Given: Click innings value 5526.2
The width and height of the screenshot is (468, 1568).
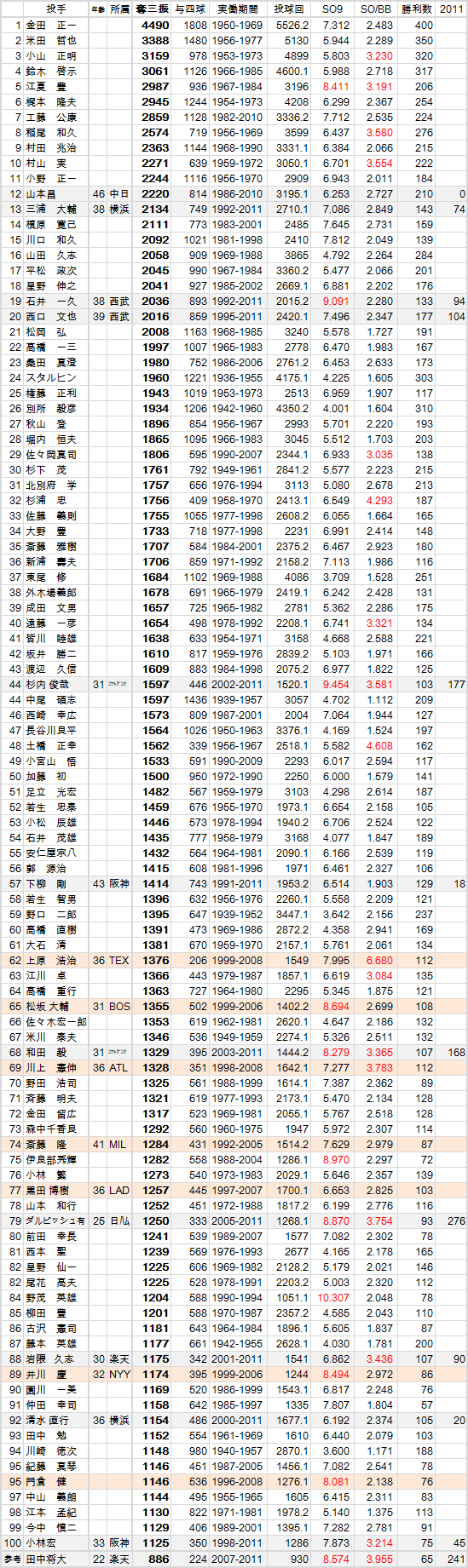Looking at the screenshot, I should (x=289, y=25).
